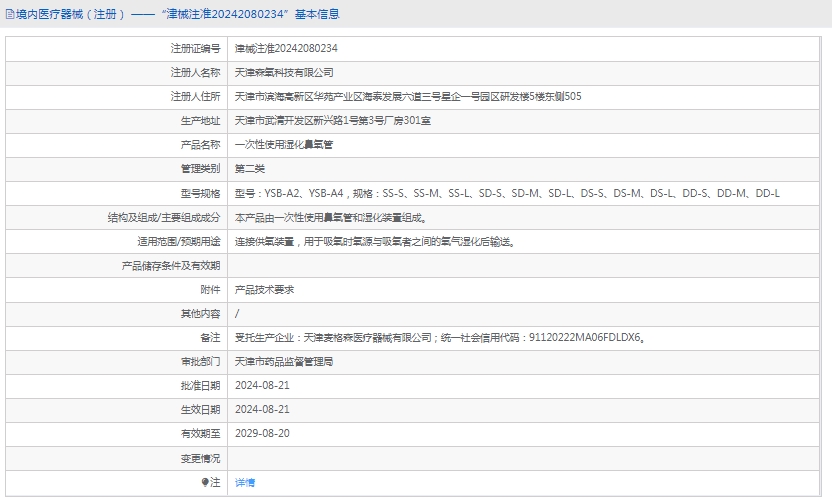Click the 第二类 management category value
Screen dimensions: 832x501
coord(250,168)
